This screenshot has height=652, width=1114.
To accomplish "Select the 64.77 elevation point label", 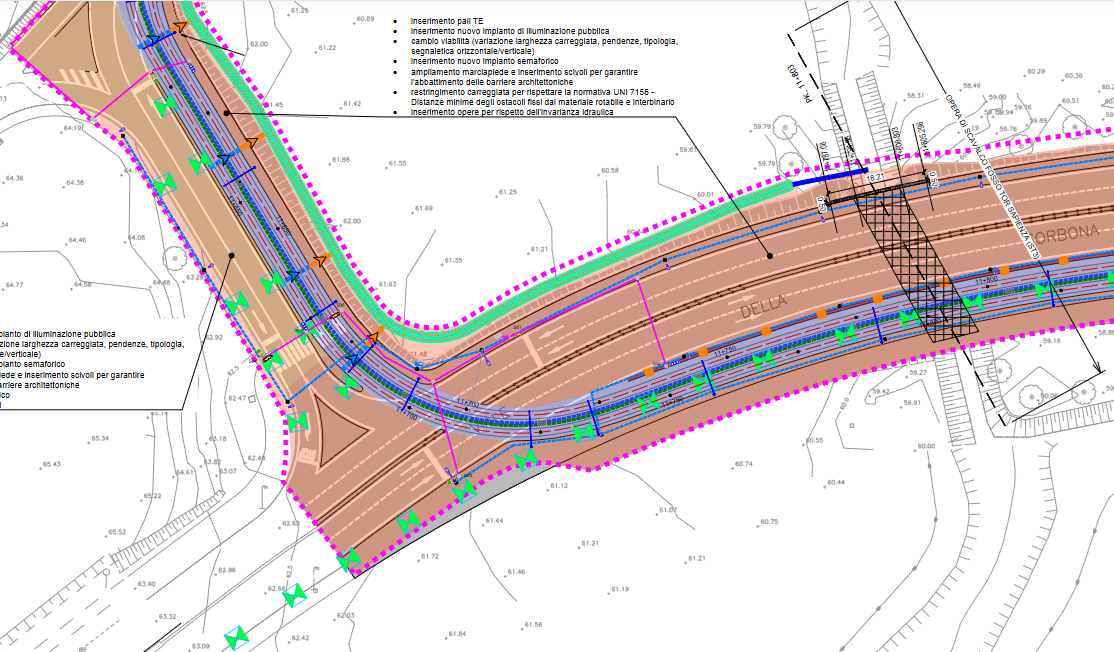I will (14, 285).
